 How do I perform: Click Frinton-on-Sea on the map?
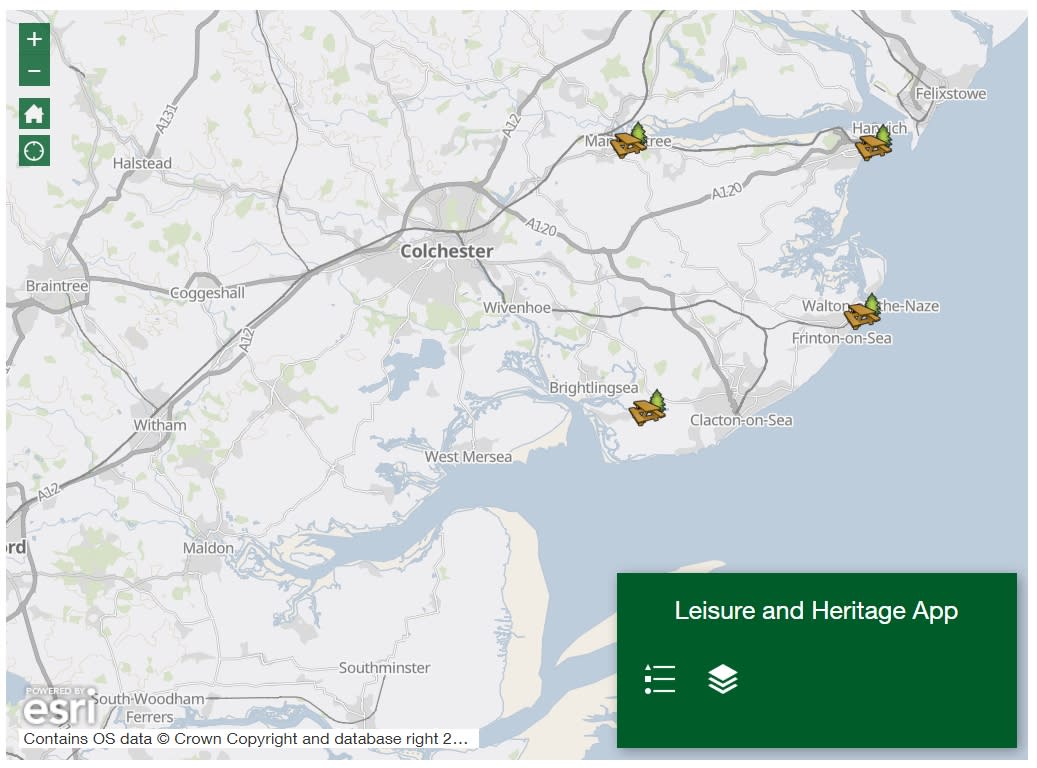click(x=840, y=337)
